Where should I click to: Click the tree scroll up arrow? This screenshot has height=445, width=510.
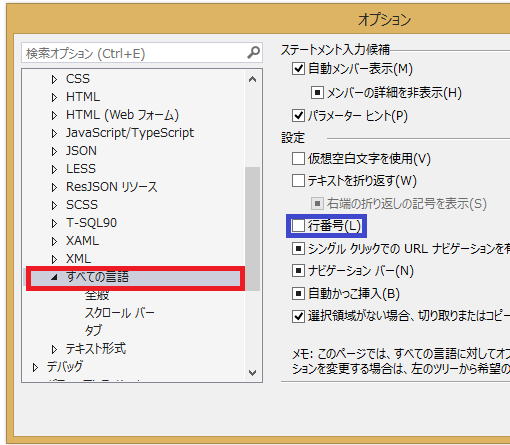point(252,79)
